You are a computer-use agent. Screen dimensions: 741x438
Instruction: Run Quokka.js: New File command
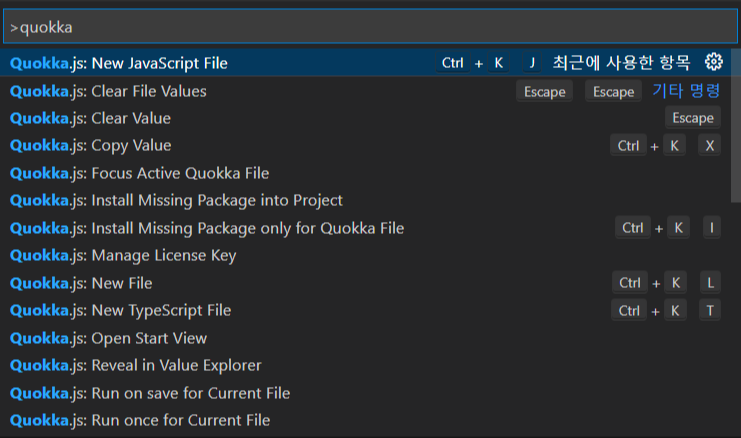365,283
